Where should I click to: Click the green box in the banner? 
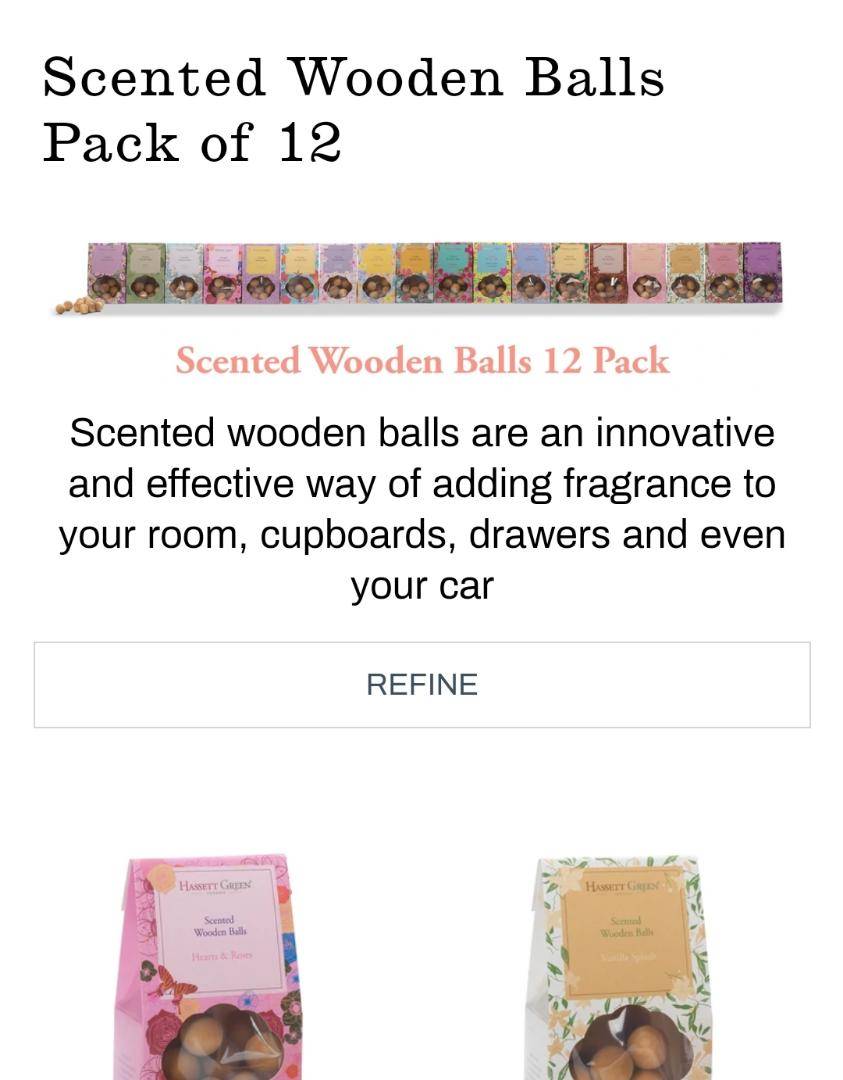tap(146, 273)
